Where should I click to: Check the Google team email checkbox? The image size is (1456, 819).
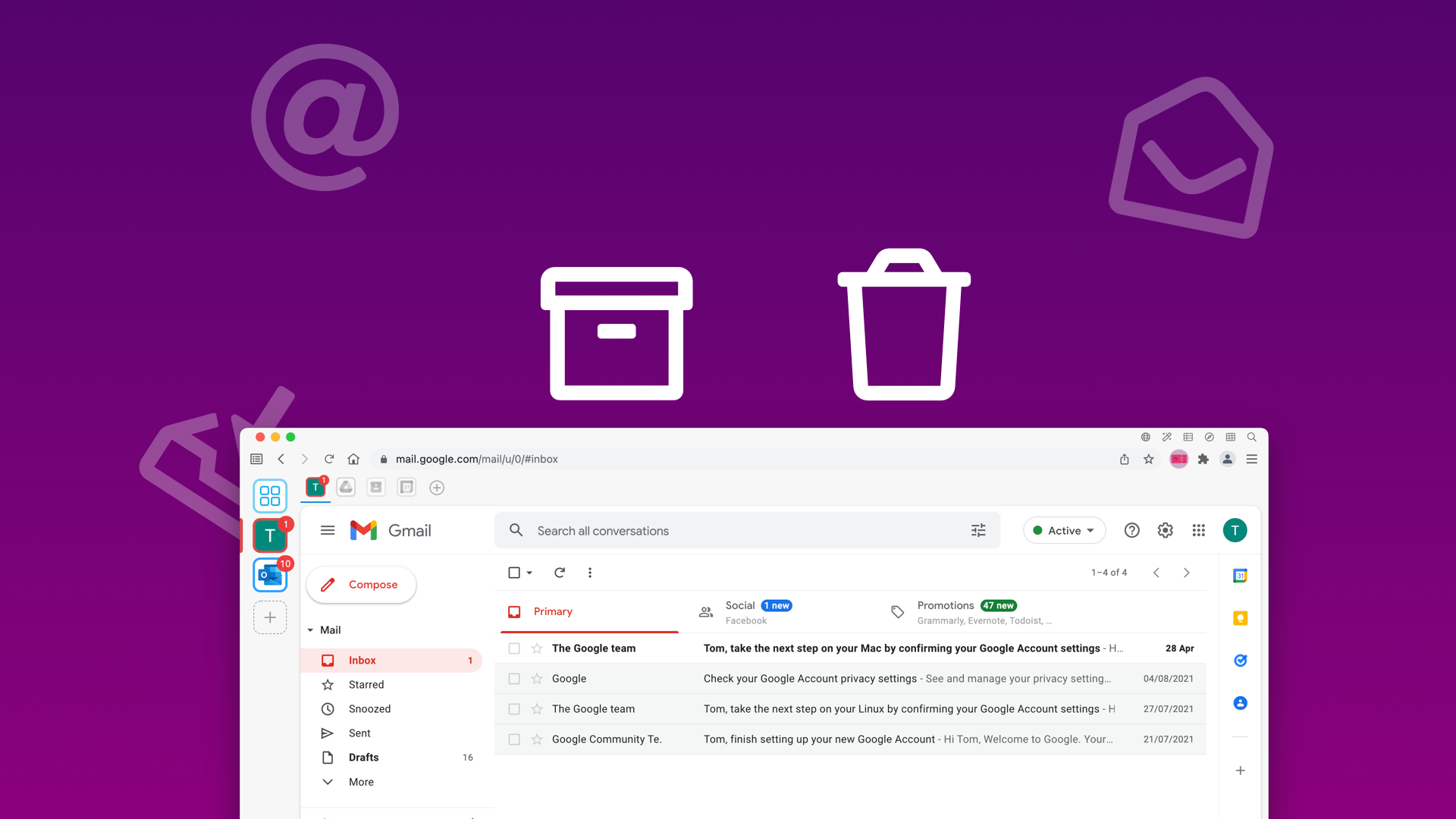[516, 648]
